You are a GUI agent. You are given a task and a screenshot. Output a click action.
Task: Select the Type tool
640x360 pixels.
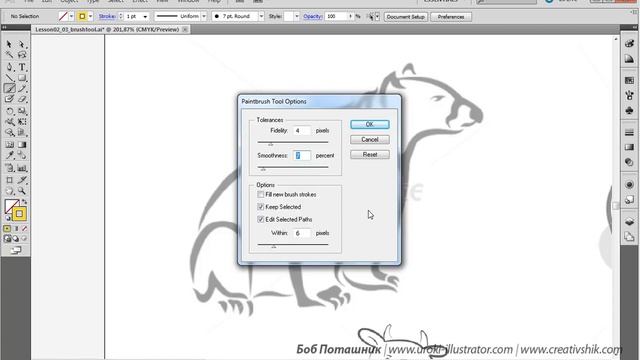click(x=22, y=67)
